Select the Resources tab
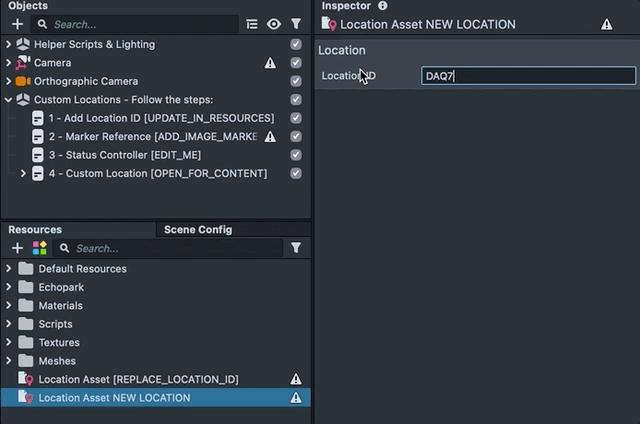This screenshot has height=424, width=640. (35, 229)
